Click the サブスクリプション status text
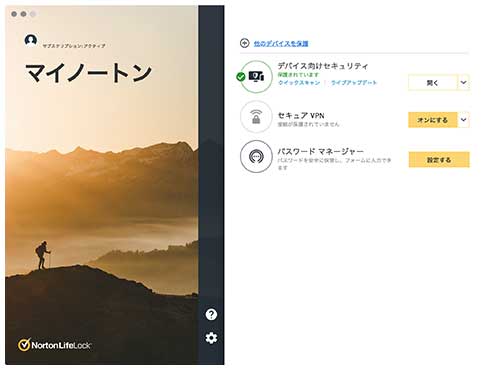490x370 pixels. [74, 46]
